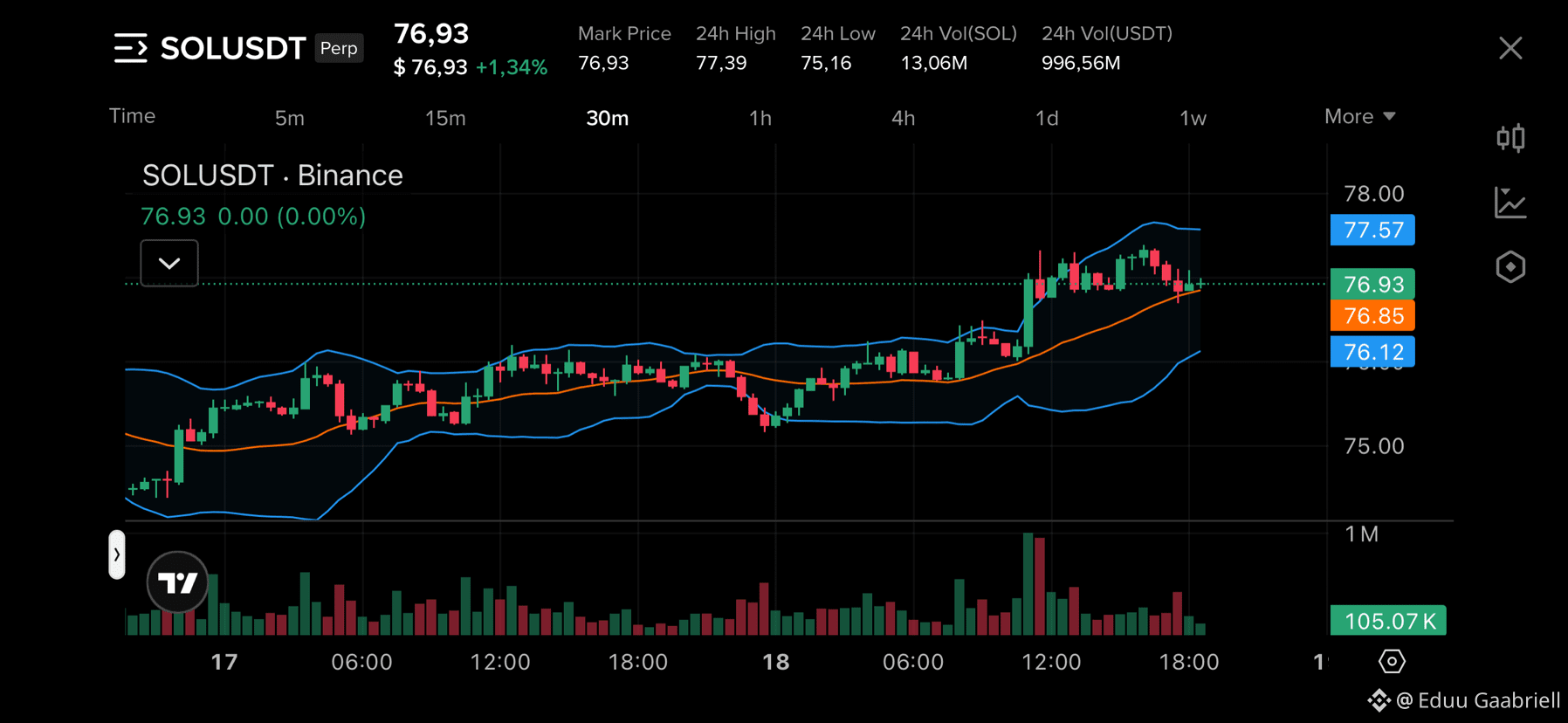
Task: Click the 1 M volume axis label
Action: pos(1361,534)
